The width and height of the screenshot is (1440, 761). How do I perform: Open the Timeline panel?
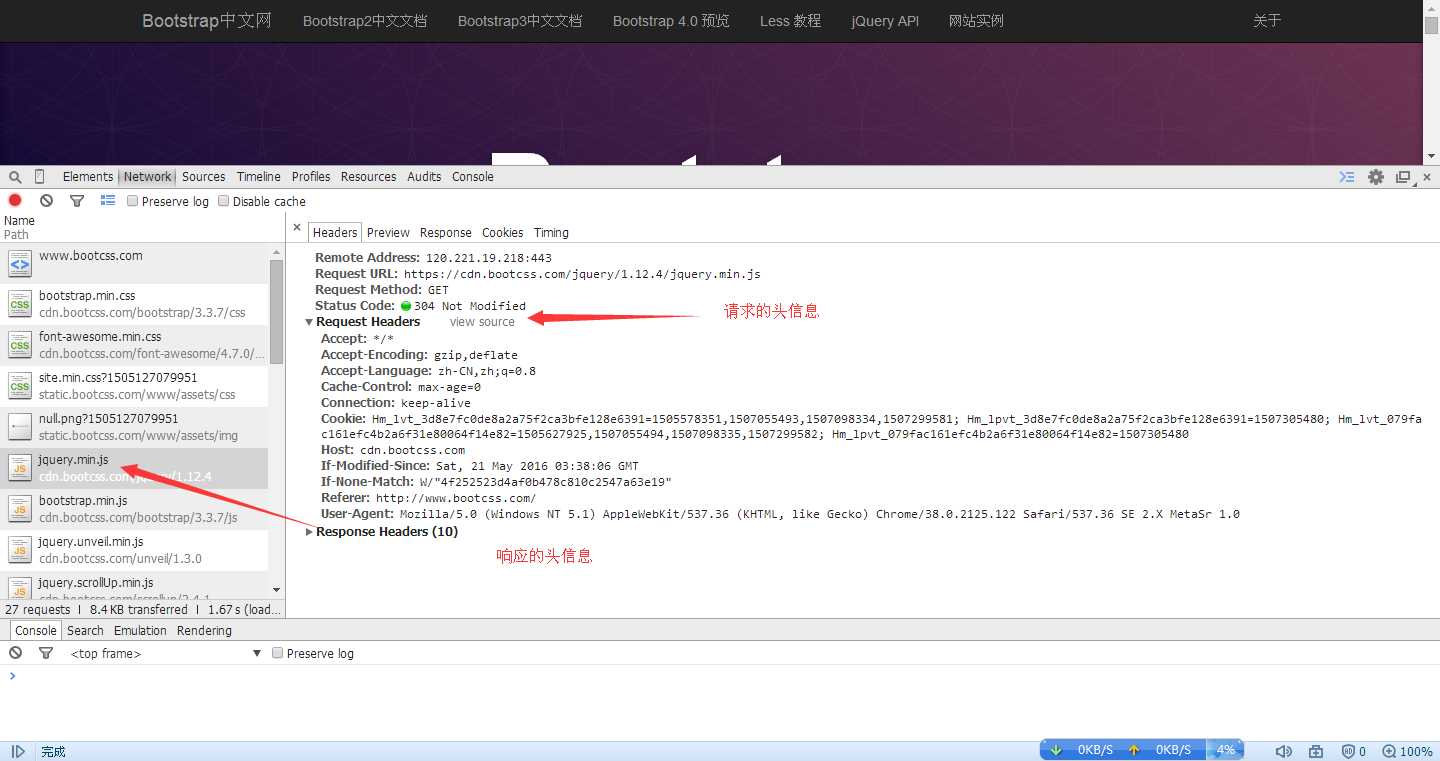(259, 177)
